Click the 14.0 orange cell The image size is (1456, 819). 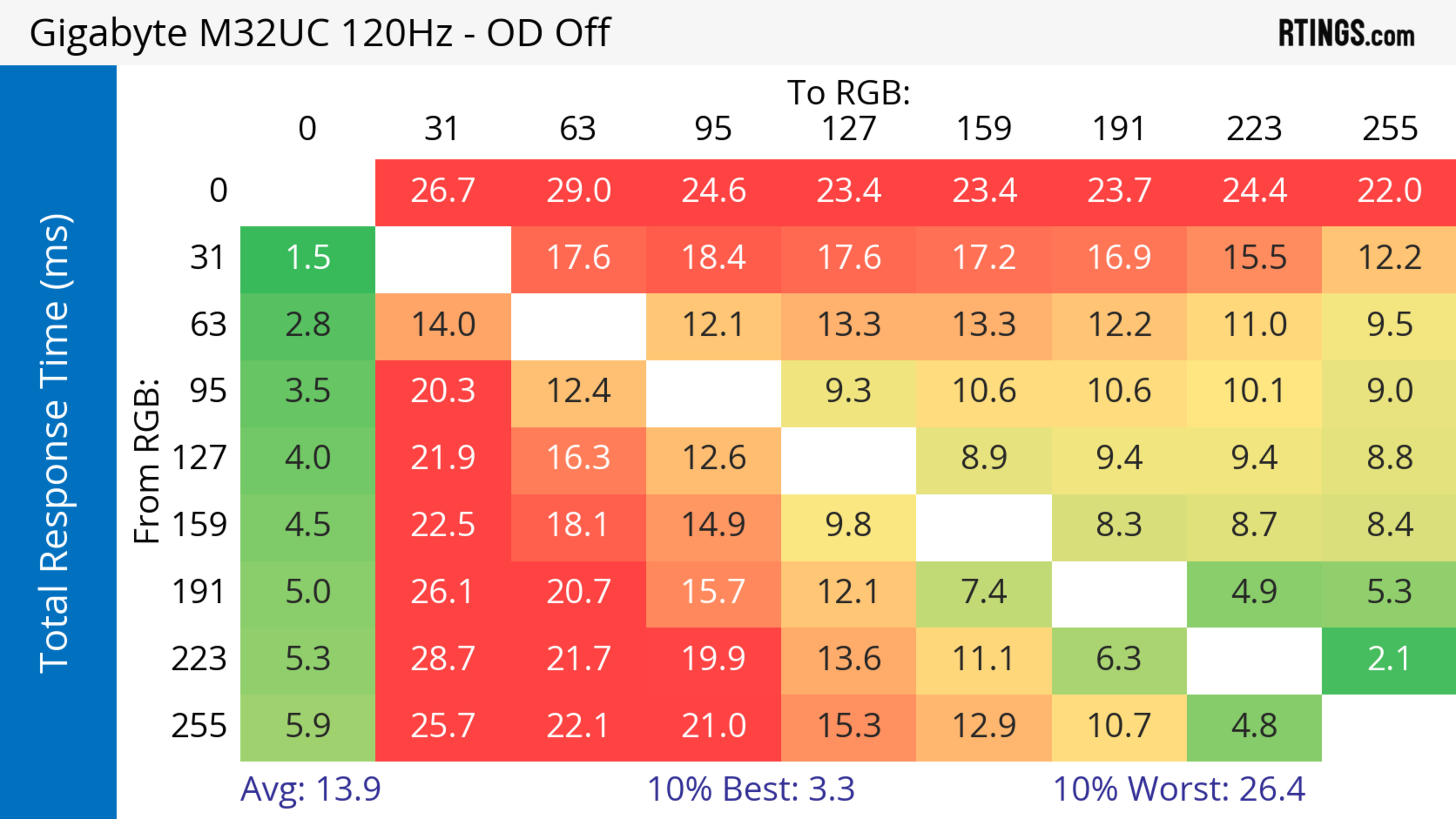(442, 325)
